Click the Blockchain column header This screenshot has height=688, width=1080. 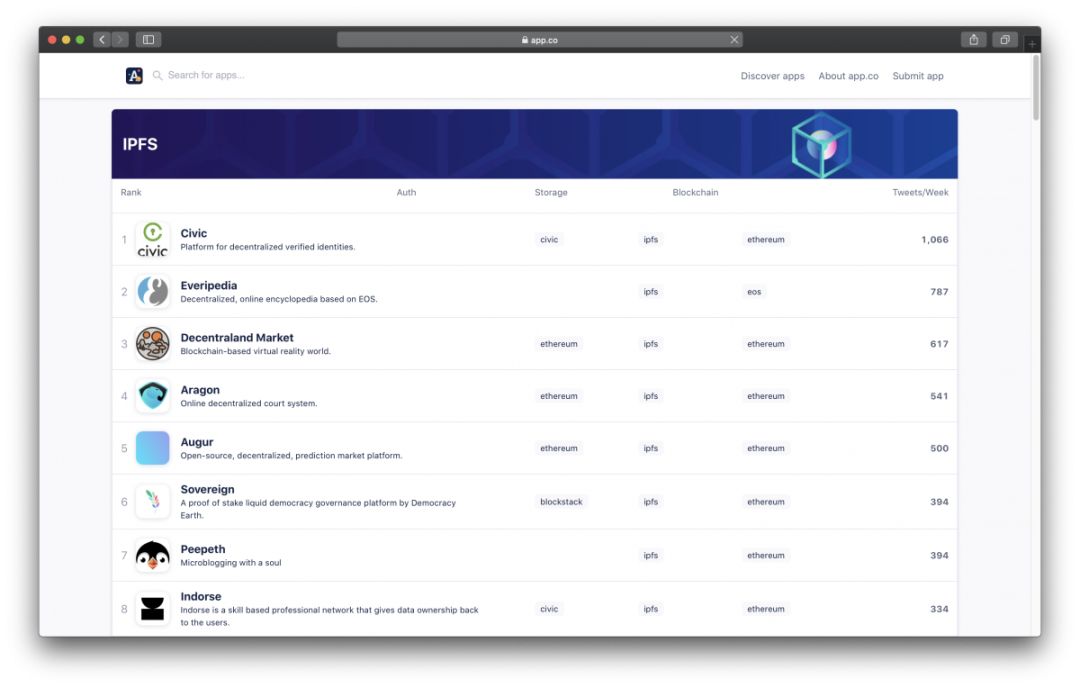[695, 192]
